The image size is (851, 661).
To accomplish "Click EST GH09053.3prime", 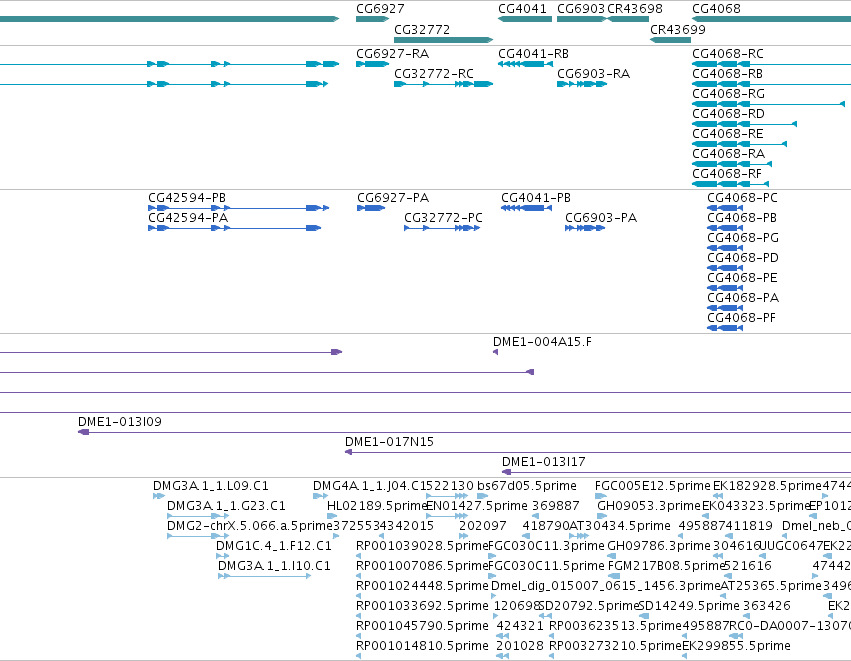I will (602, 516).
